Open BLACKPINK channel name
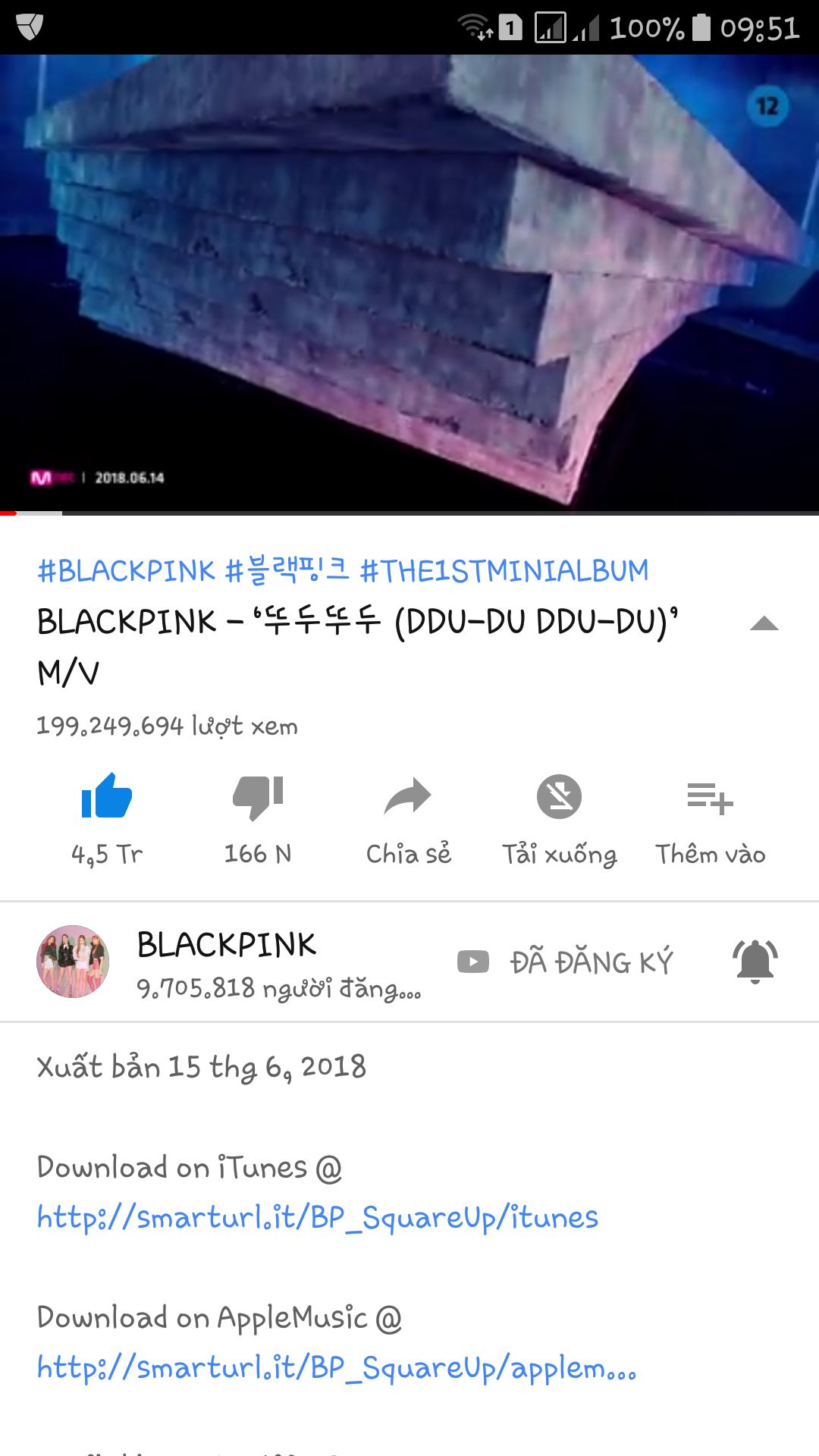This screenshot has height=1456, width=819. pos(226,945)
